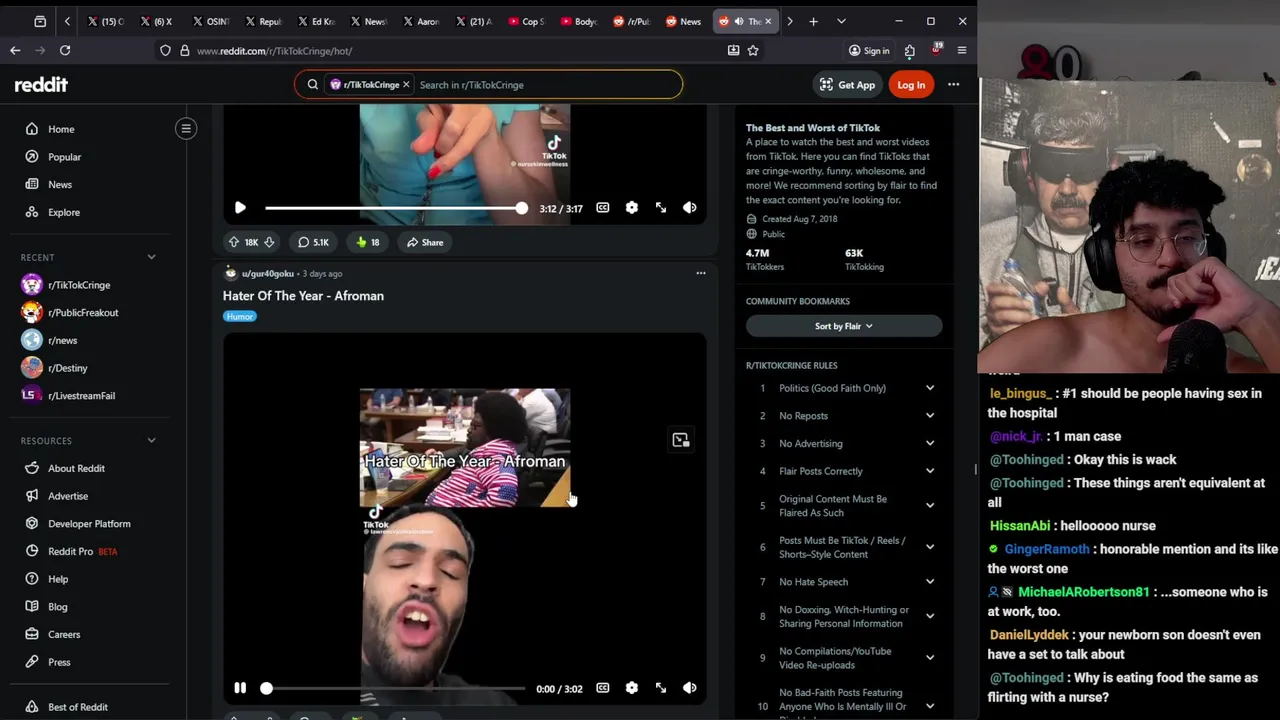The height and width of the screenshot is (720, 1280).
Task: List all tabs dropdown
Action: point(841,21)
